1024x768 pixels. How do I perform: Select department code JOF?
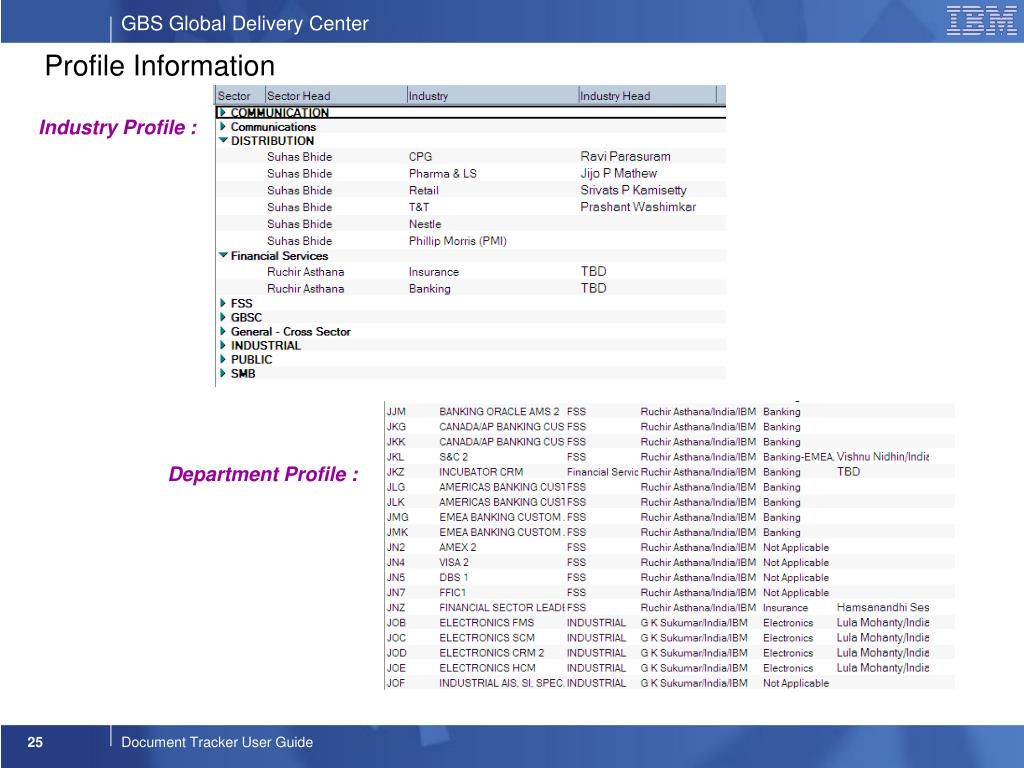tap(395, 682)
